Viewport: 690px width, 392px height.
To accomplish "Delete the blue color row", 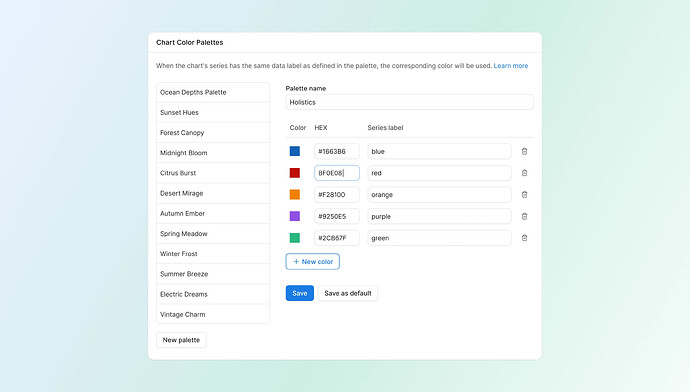I will click(x=524, y=151).
